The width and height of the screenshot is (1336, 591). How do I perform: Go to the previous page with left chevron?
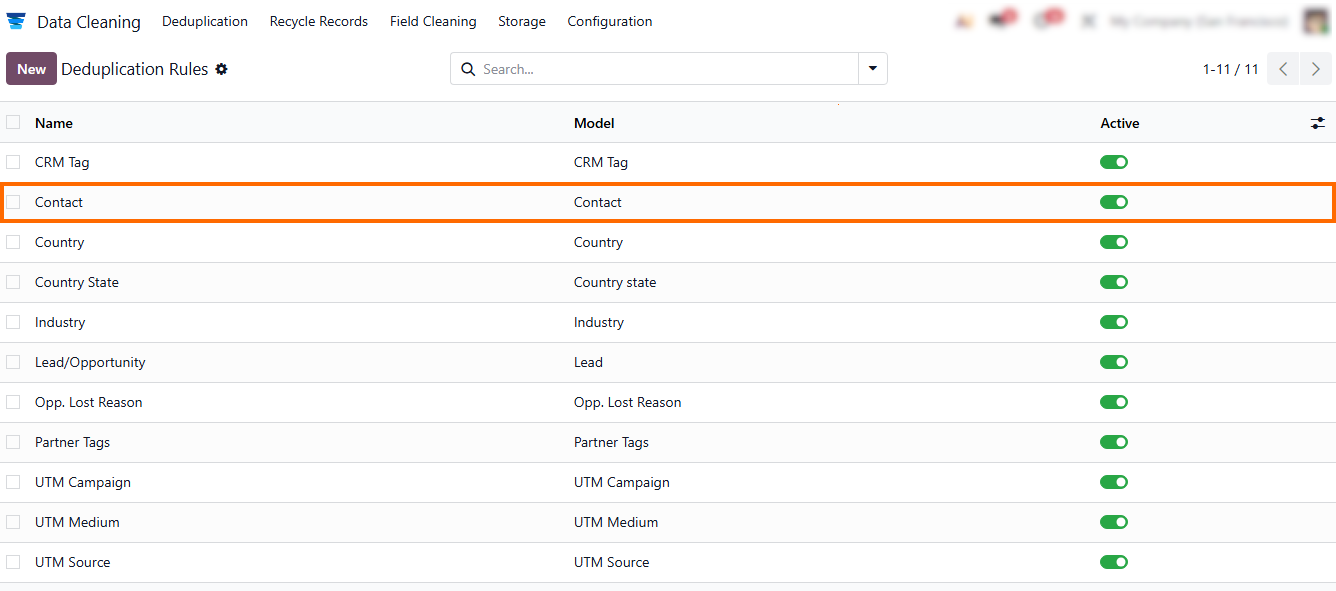[x=1283, y=69]
